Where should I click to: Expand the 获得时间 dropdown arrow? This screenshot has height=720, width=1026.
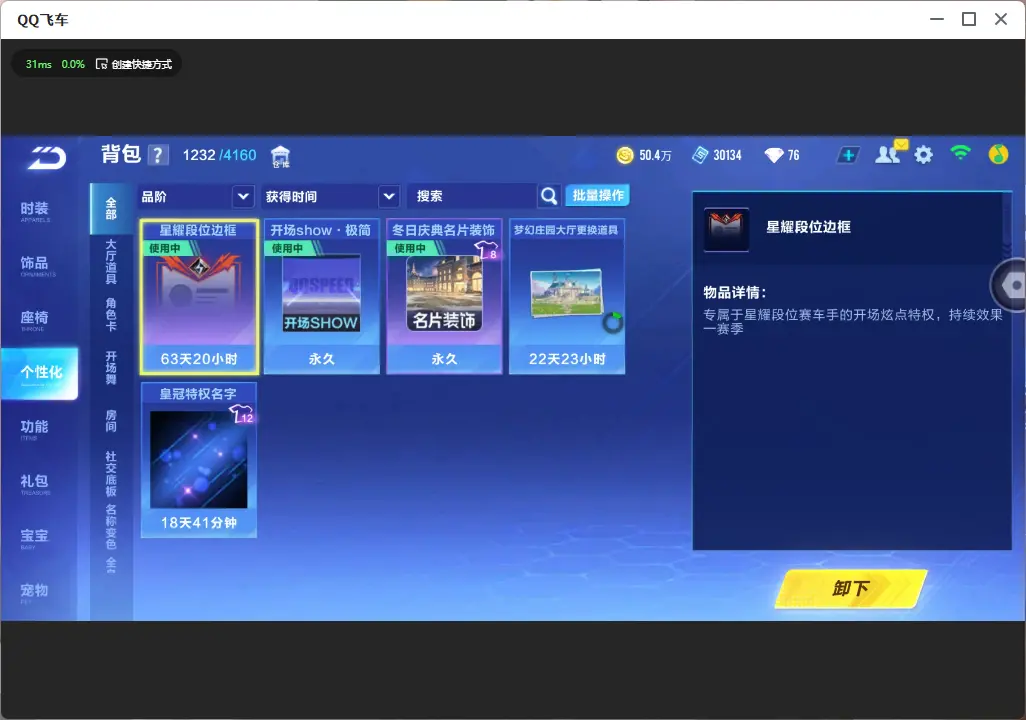(389, 196)
